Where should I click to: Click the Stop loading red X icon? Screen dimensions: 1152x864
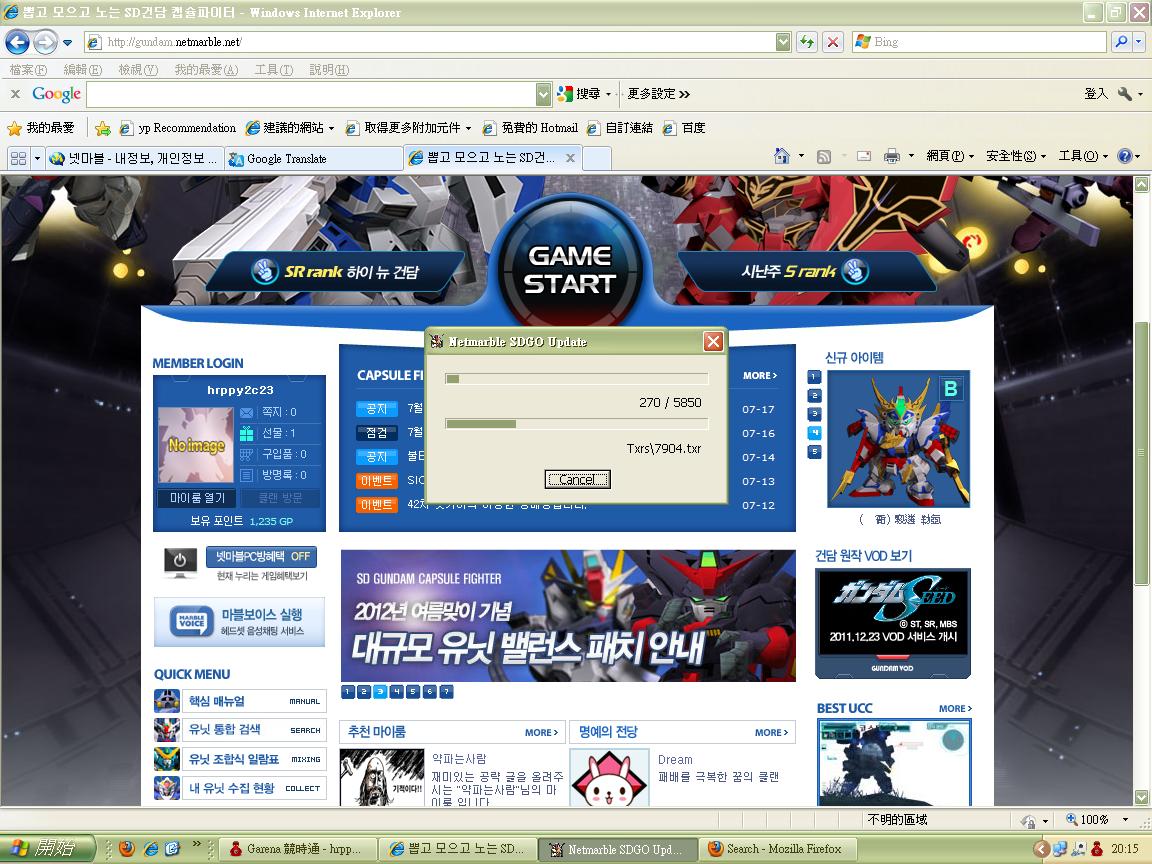coord(832,42)
